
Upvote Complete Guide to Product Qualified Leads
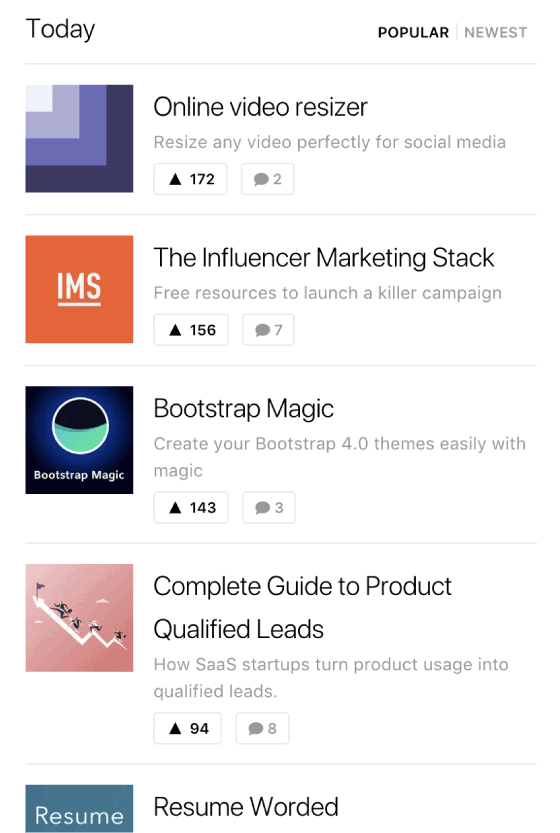click(x=188, y=728)
